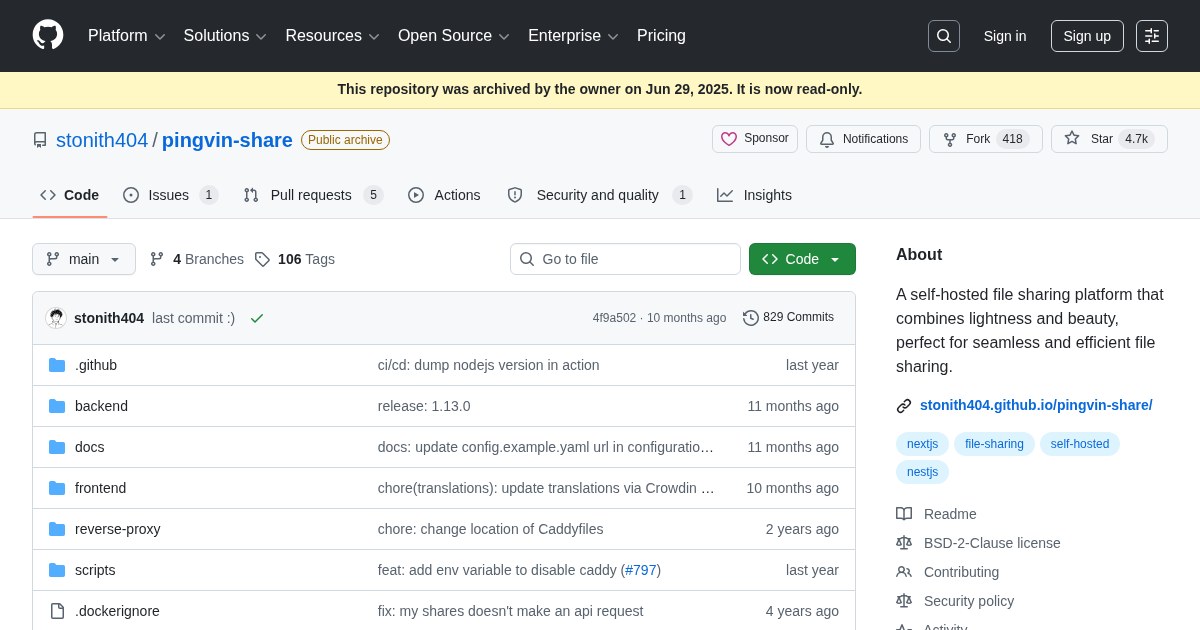The image size is (1200, 630).
Task: Switch to Security and quality tab
Action: point(599,195)
